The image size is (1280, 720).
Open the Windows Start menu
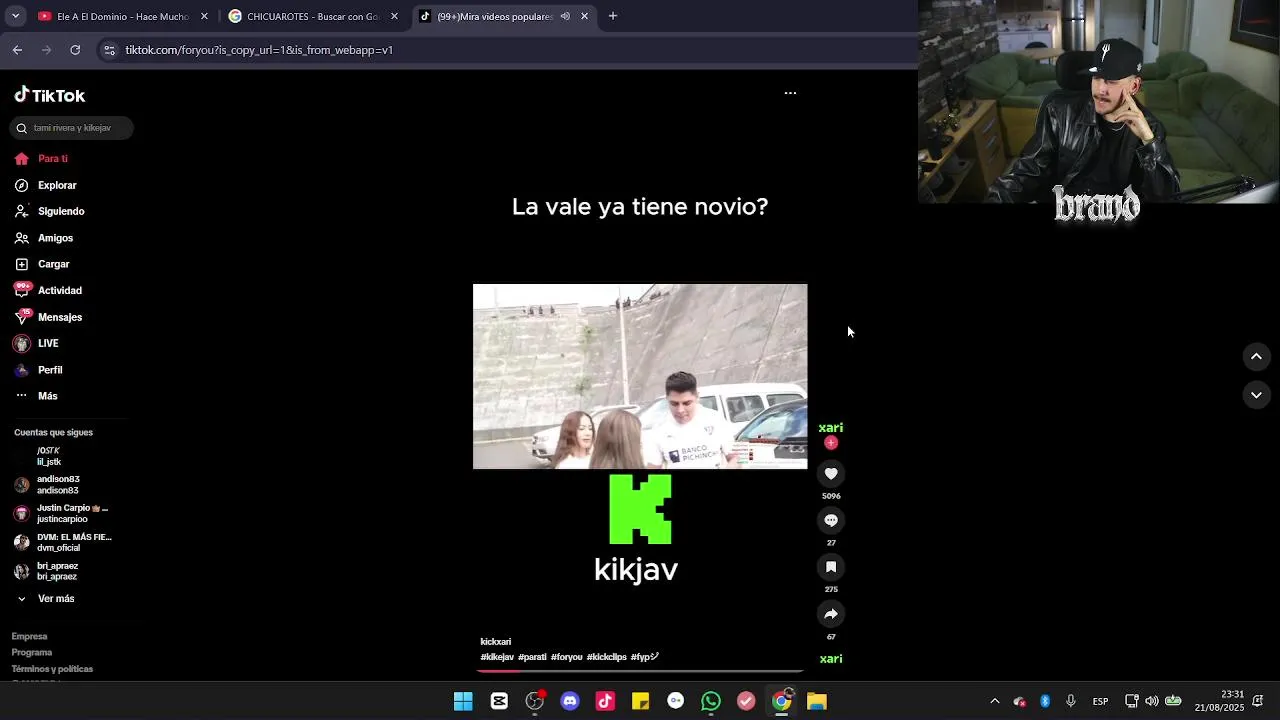(463, 701)
